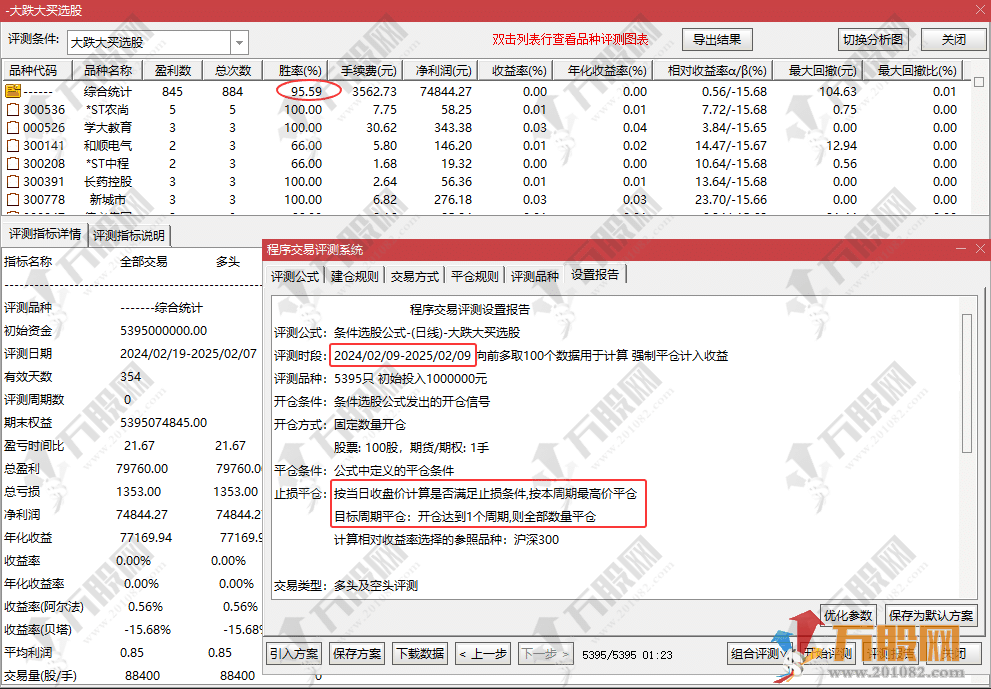Click the 优化参数 button
The image size is (991, 689).
click(x=848, y=615)
